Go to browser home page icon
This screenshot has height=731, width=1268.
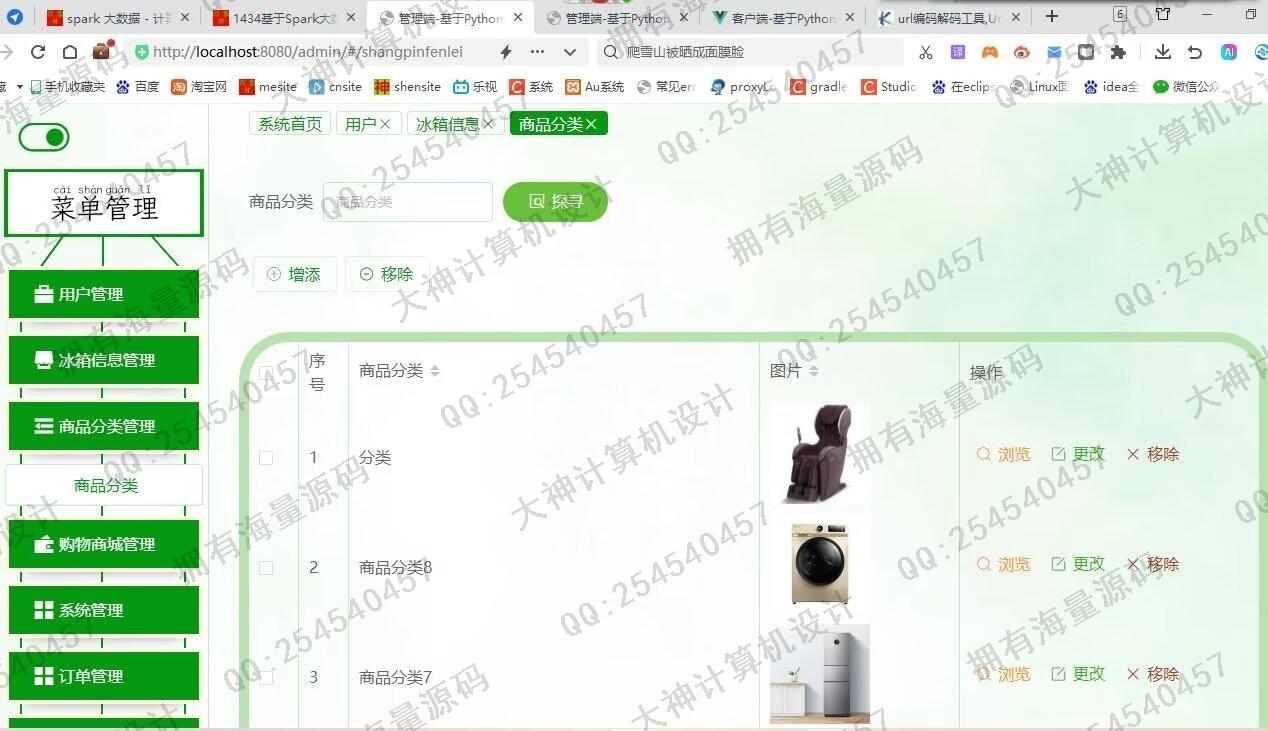(x=70, y=52)
